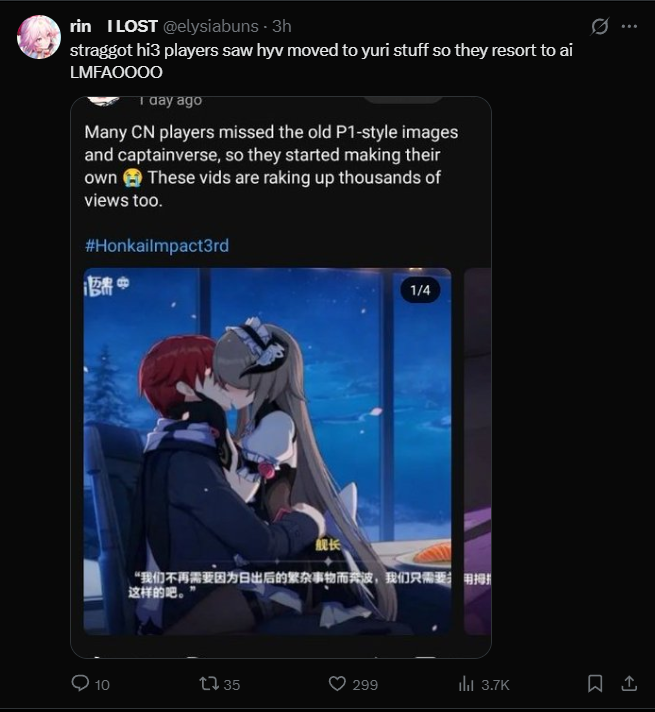Follow the #HonkaiImpact3rd hashtag
This screenshot has width=655, height=712.
pos(157,246)
